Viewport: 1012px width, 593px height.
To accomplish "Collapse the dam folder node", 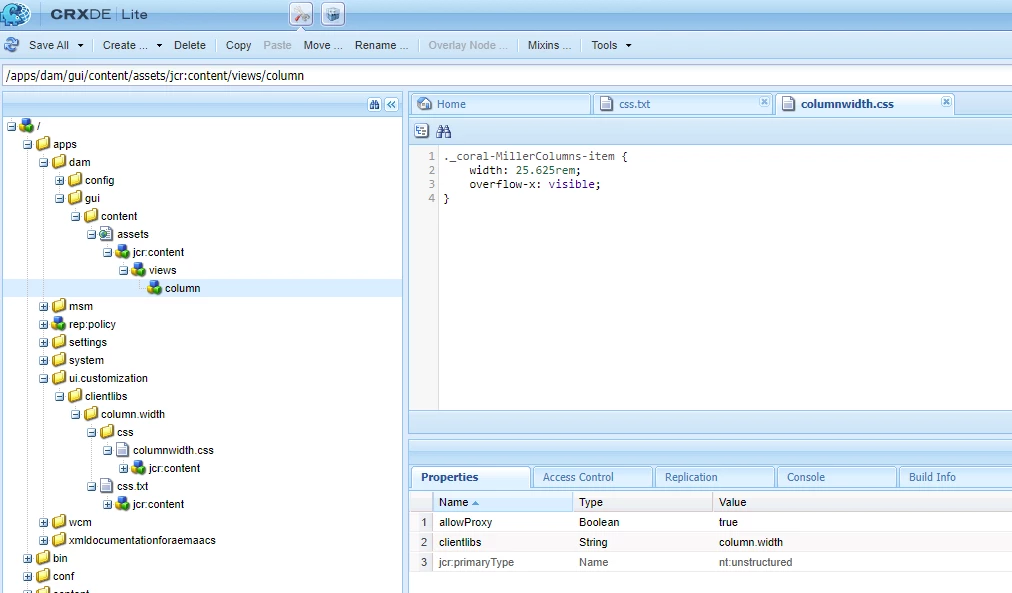I will tap(43, 162).
